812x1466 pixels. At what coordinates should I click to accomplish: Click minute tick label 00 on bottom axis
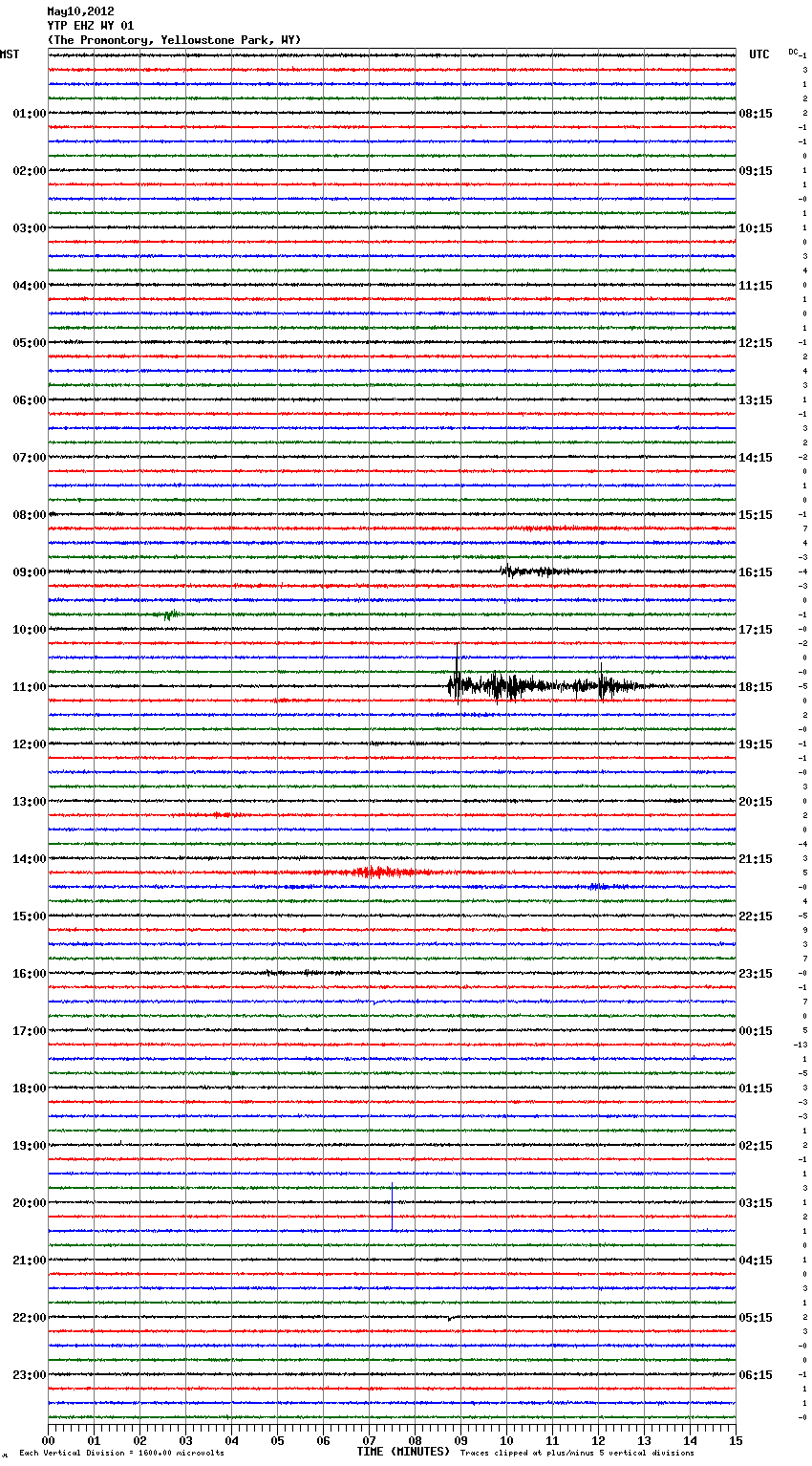[x=49, y=1440]
